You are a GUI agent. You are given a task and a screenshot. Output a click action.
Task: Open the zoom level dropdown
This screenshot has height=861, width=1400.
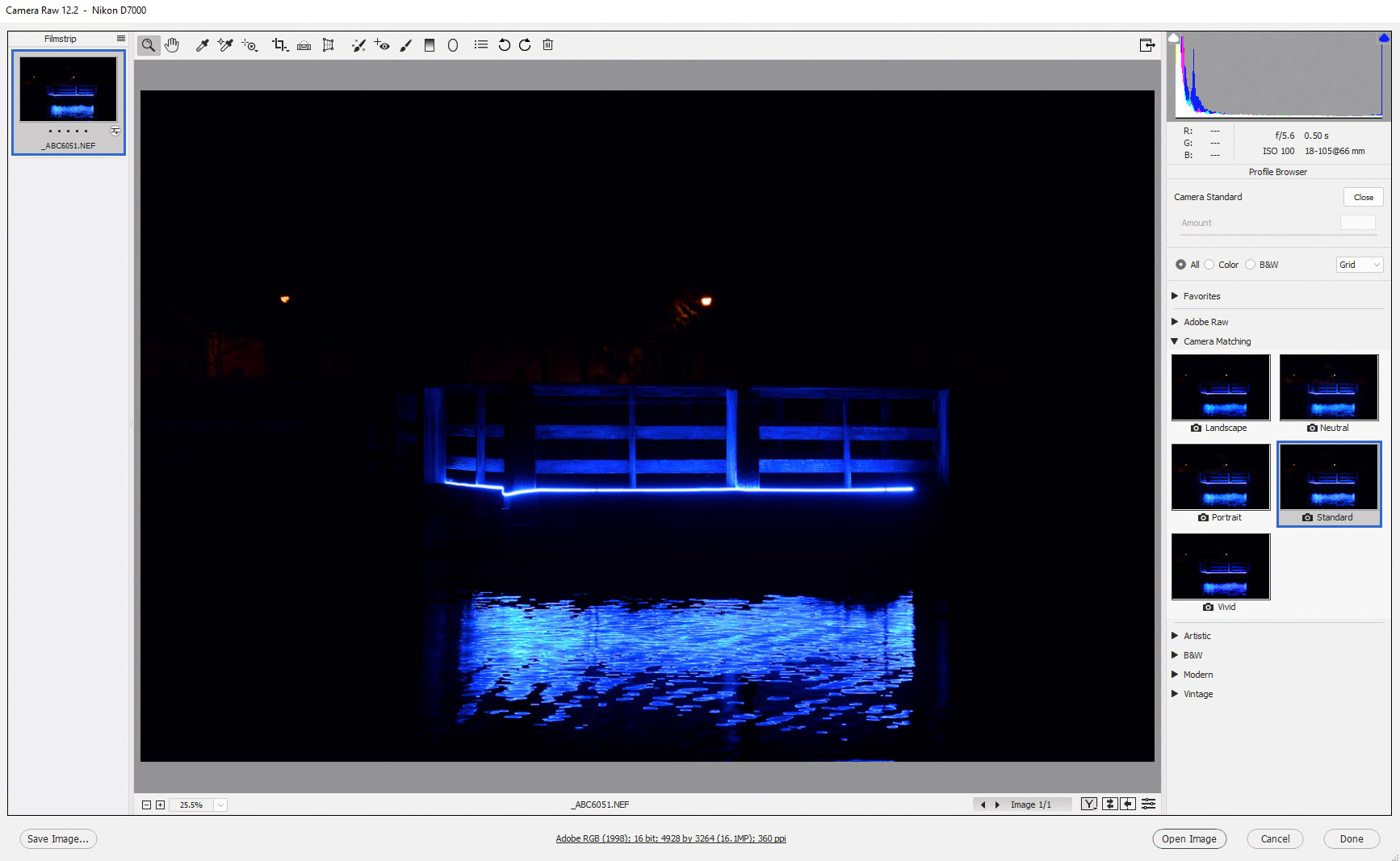[x=220, y=805]
